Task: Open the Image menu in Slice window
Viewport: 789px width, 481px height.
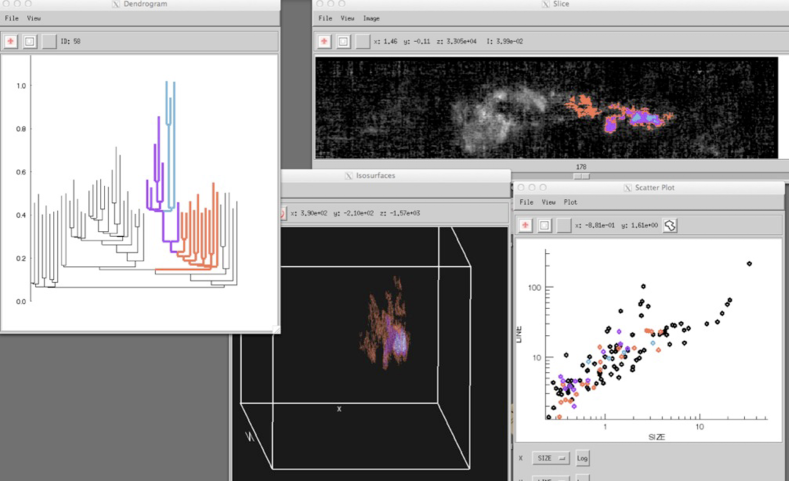Action: [x=371, y=18]
